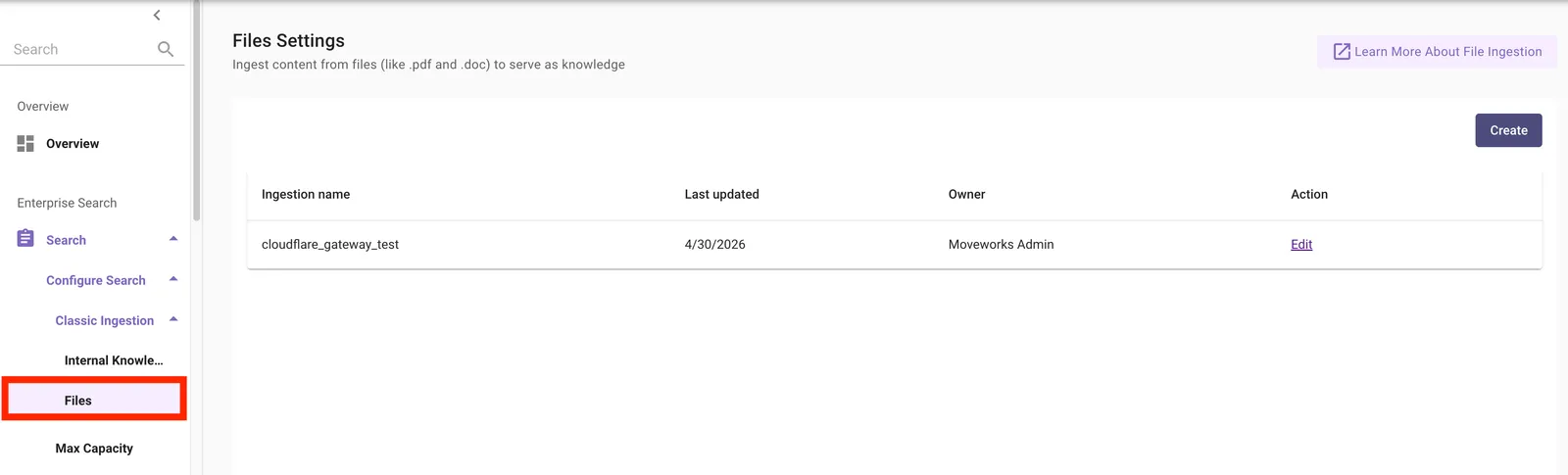Screen dimensions: 1568x475
Task: Collapse the Configure Search arrow
Action: point(173,279)
